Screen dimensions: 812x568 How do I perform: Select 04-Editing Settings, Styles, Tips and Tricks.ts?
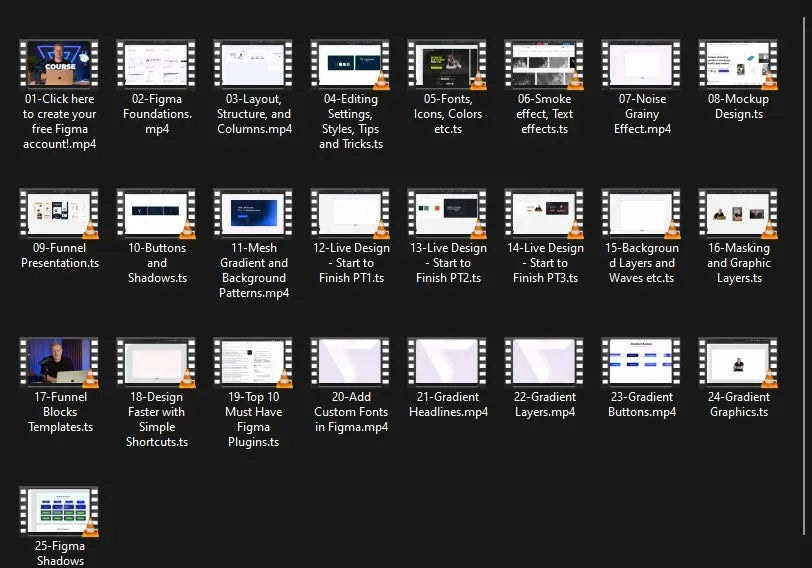pyautogui.click(x=350, y=65)
